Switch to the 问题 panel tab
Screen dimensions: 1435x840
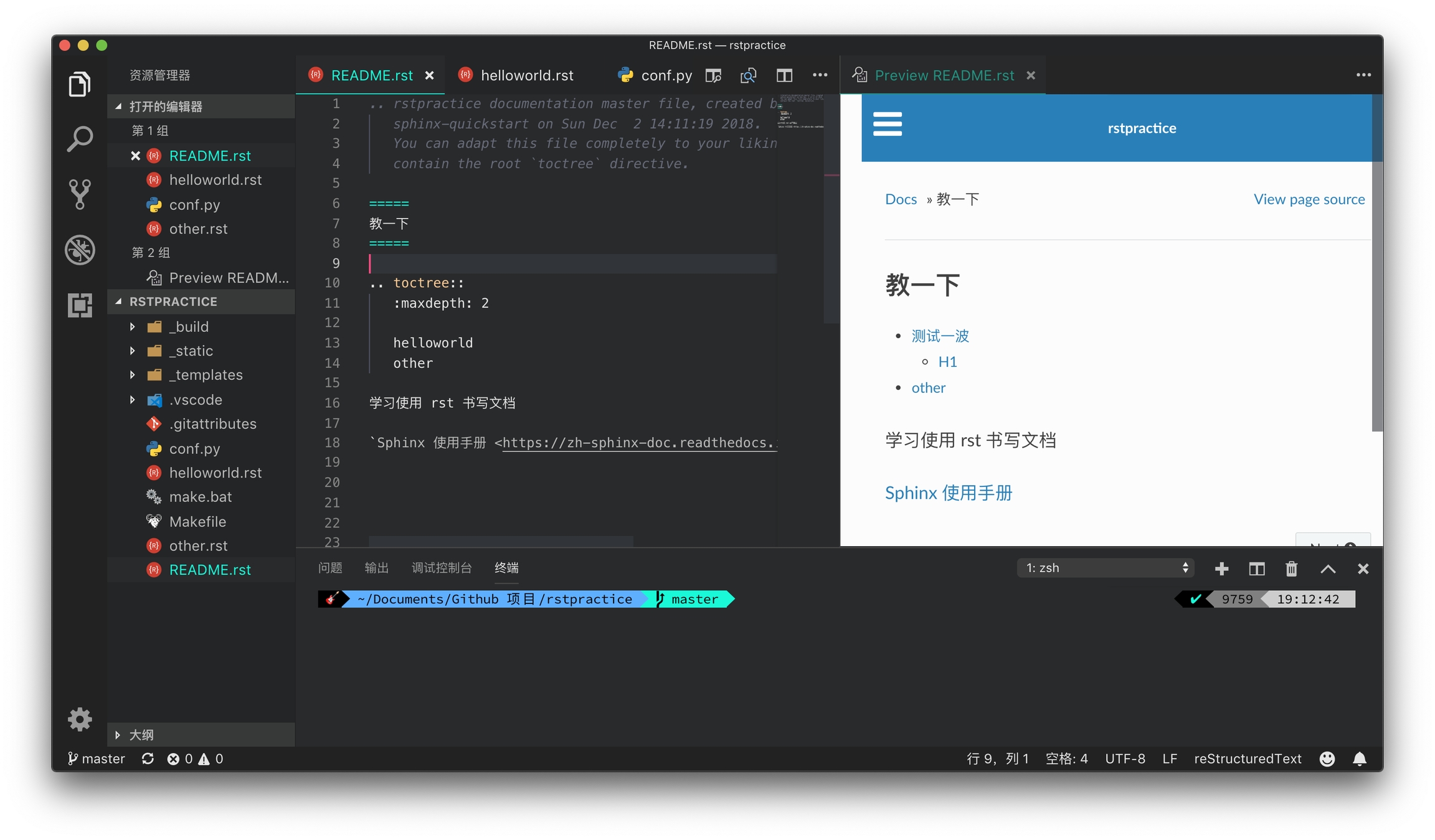(x=330, y=568)
